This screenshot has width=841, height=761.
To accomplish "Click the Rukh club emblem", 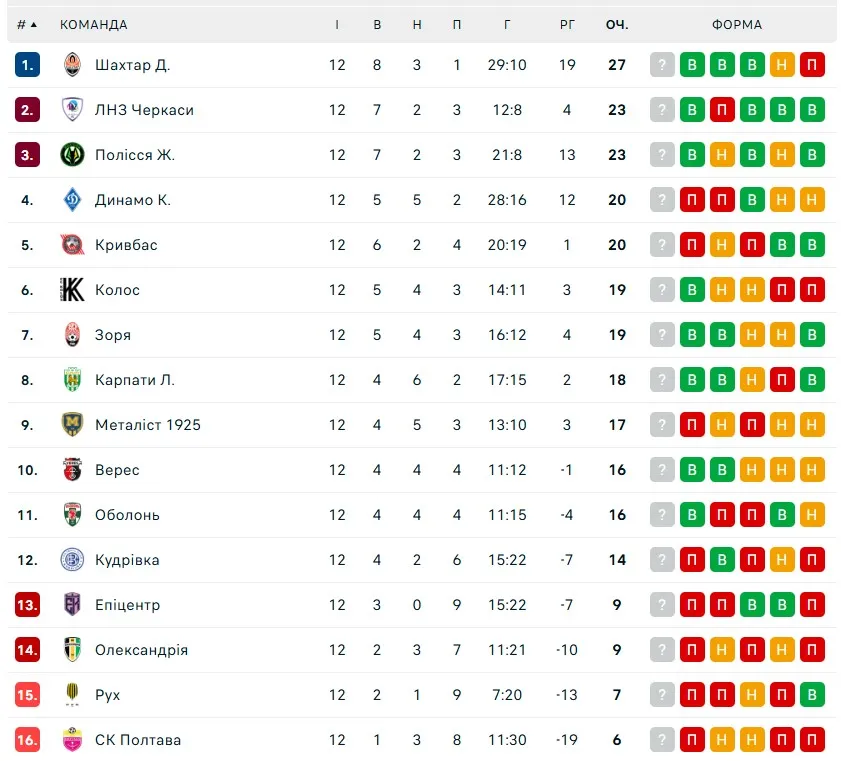I will point(71,695).
